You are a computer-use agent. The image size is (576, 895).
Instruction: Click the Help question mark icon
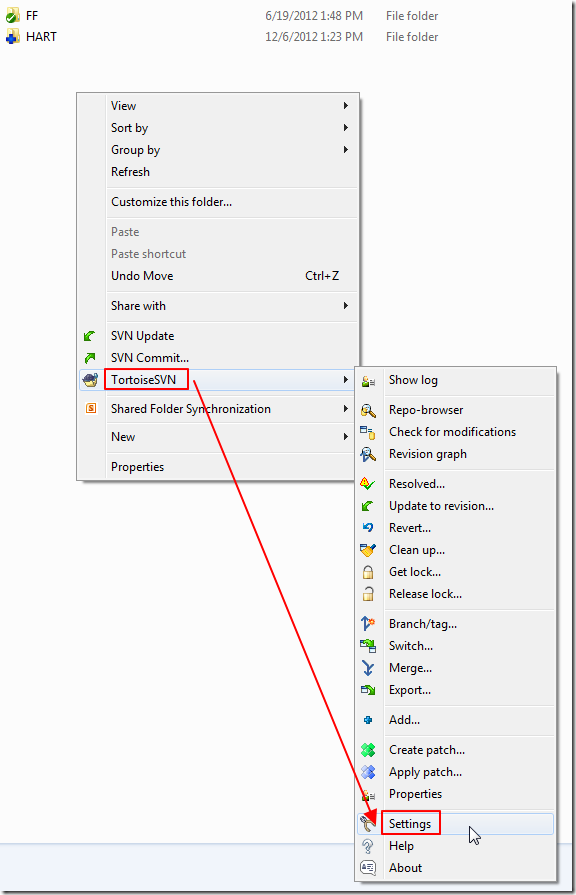coord(368,846)
